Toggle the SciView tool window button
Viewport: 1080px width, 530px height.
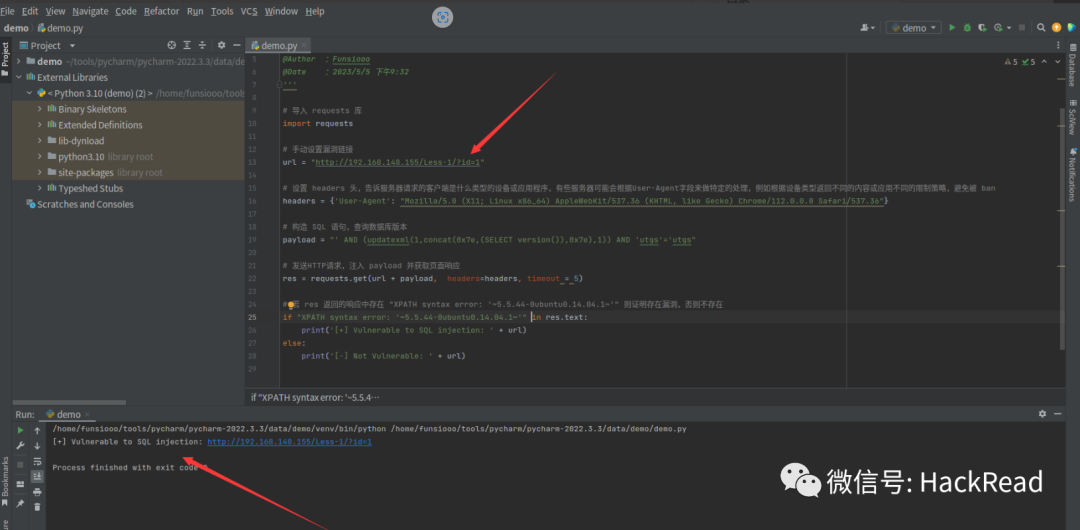point(1072,116)
